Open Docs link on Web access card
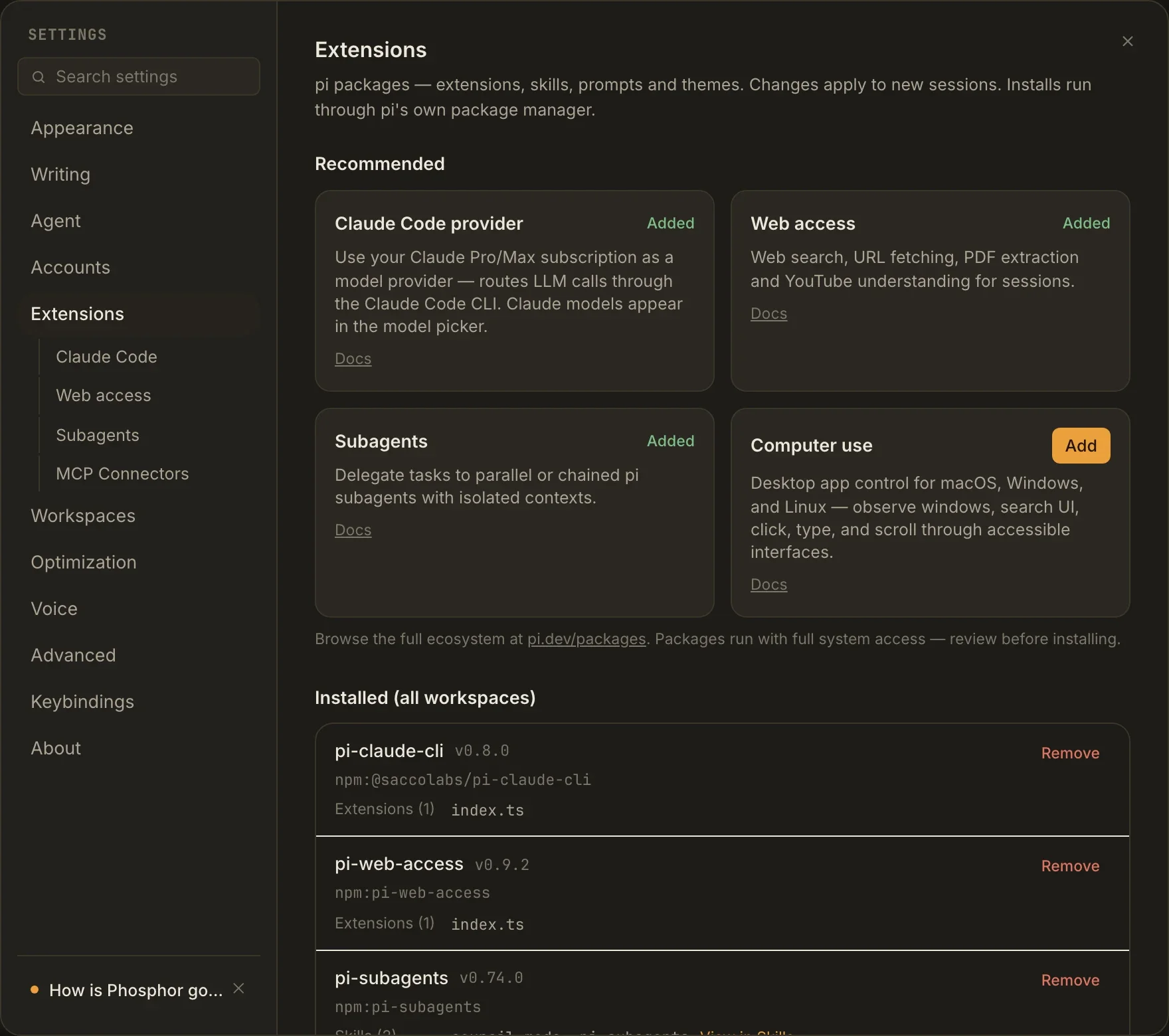Image resolution: width=1169 pixels, height=1036 pixels. tap(768, 313)
